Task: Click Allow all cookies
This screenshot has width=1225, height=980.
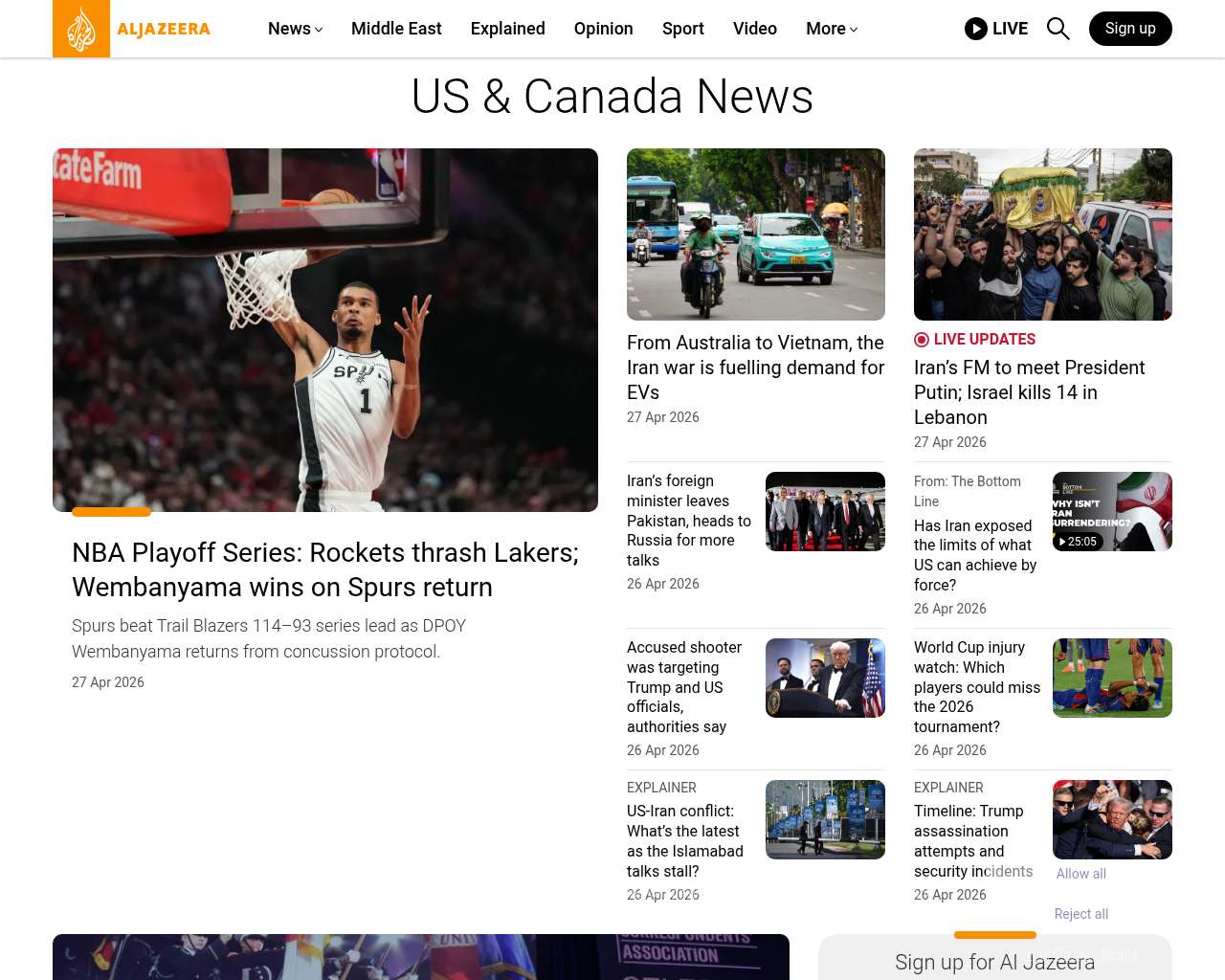Action: [1080, 874]
